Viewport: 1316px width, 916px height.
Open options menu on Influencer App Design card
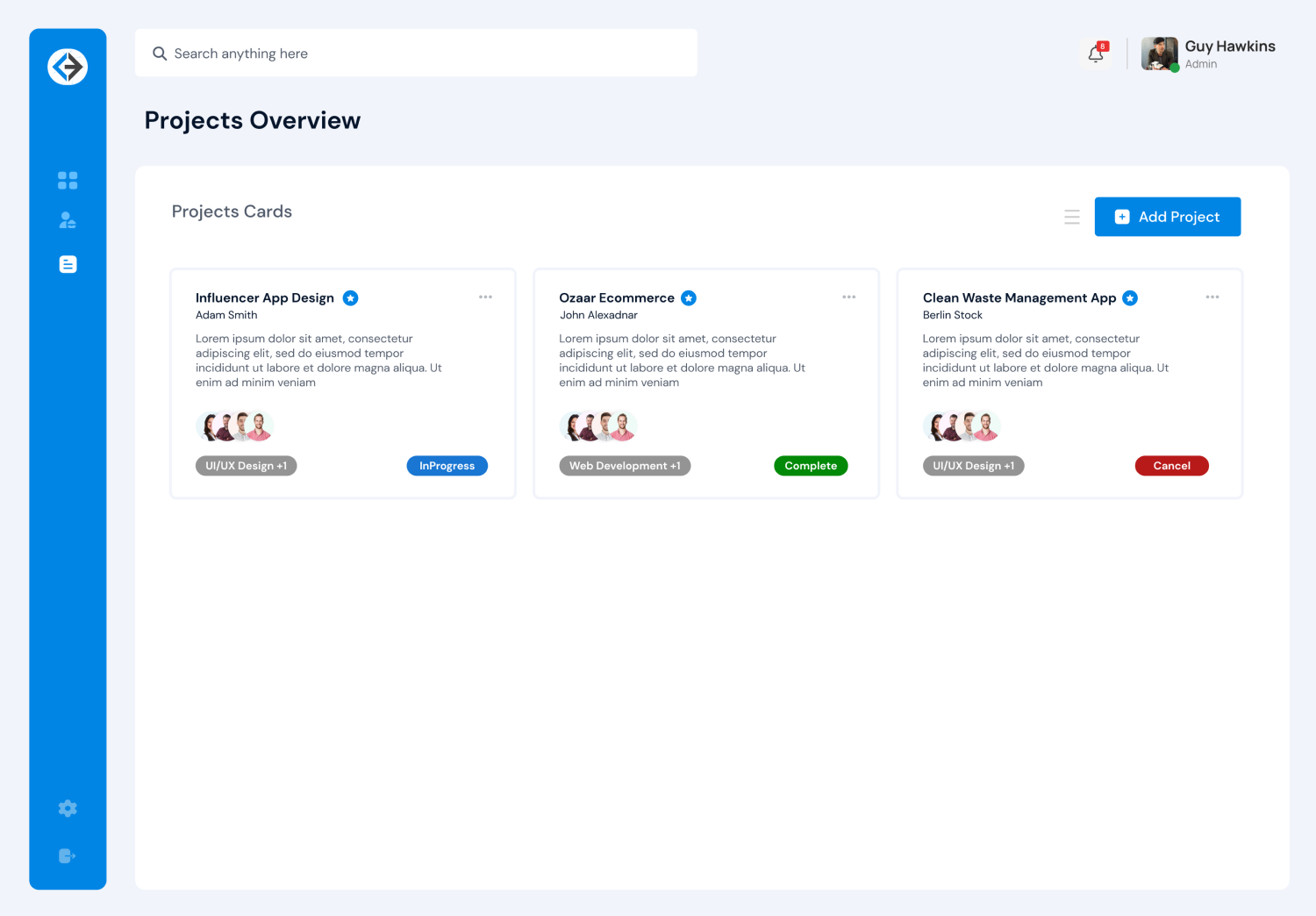485,297
